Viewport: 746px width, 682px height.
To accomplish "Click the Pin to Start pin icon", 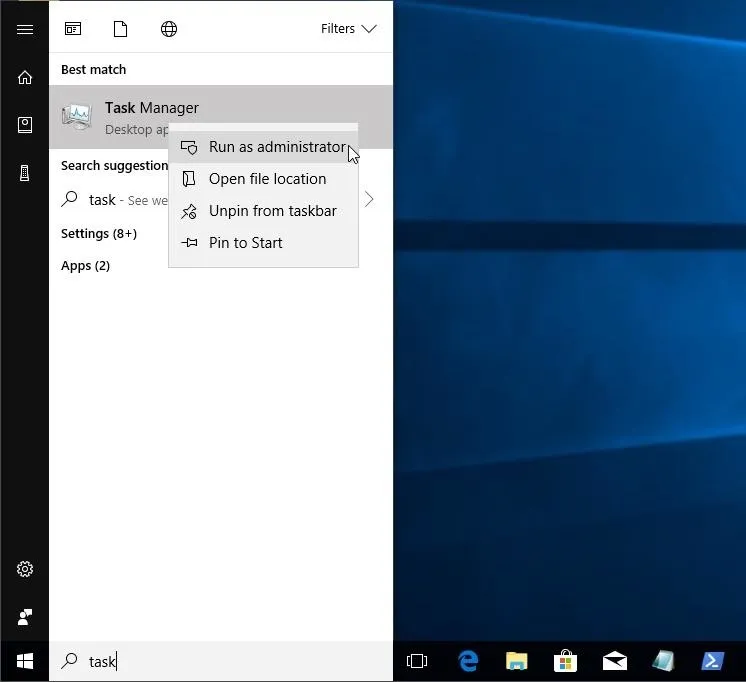I will click(x=189, y=243).
